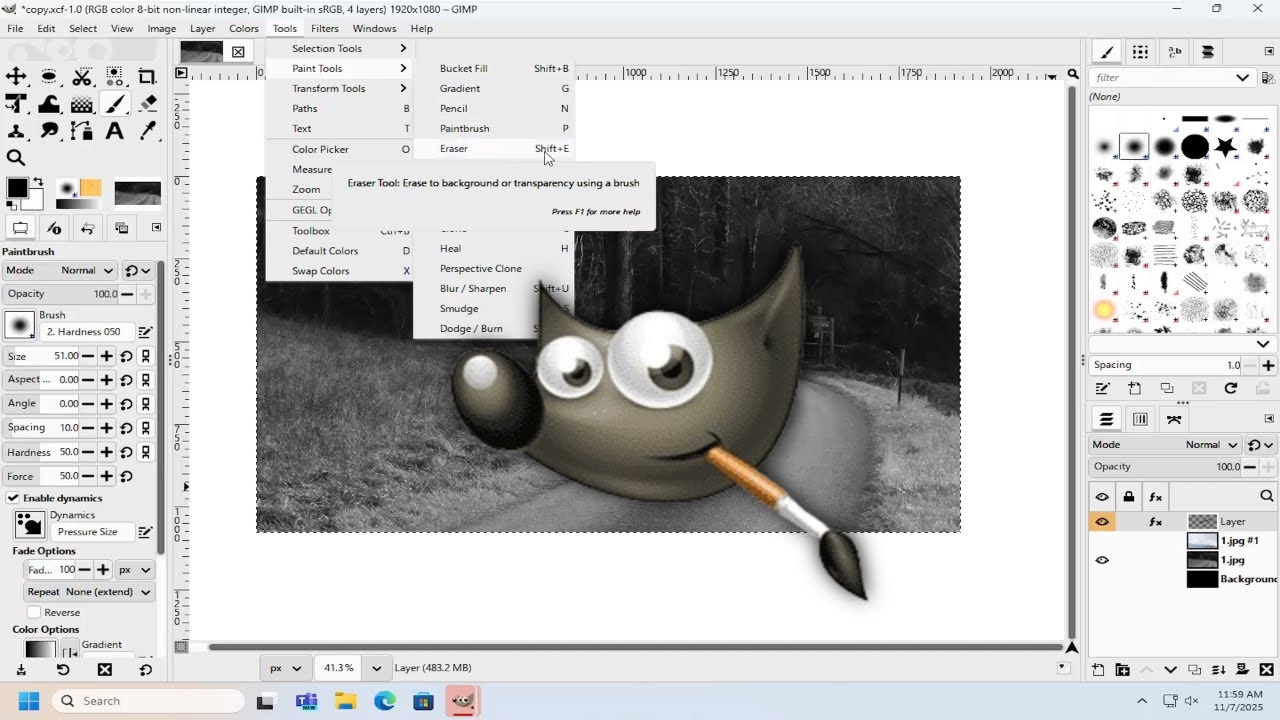Image resolution: width=1280 pixels, height=720 pixels.
Task: Open Paintbrush Mode Normal dropdown
Action: (x=60, y=270)
